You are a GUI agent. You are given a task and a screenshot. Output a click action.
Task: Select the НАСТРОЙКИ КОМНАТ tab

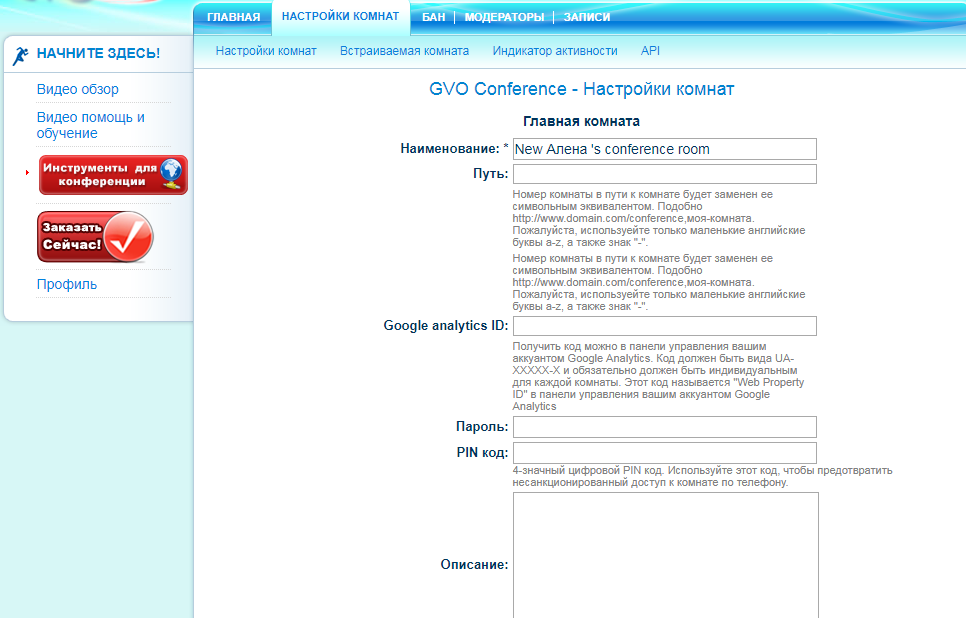(341, 17)
